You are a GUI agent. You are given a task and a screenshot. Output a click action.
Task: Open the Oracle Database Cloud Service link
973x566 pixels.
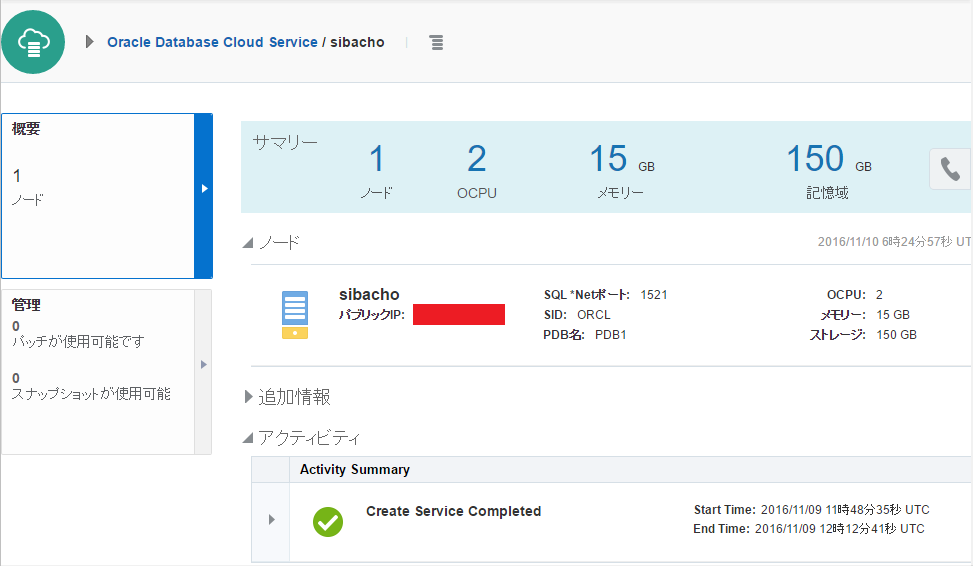pyautogui.click(x=212, y=43)
